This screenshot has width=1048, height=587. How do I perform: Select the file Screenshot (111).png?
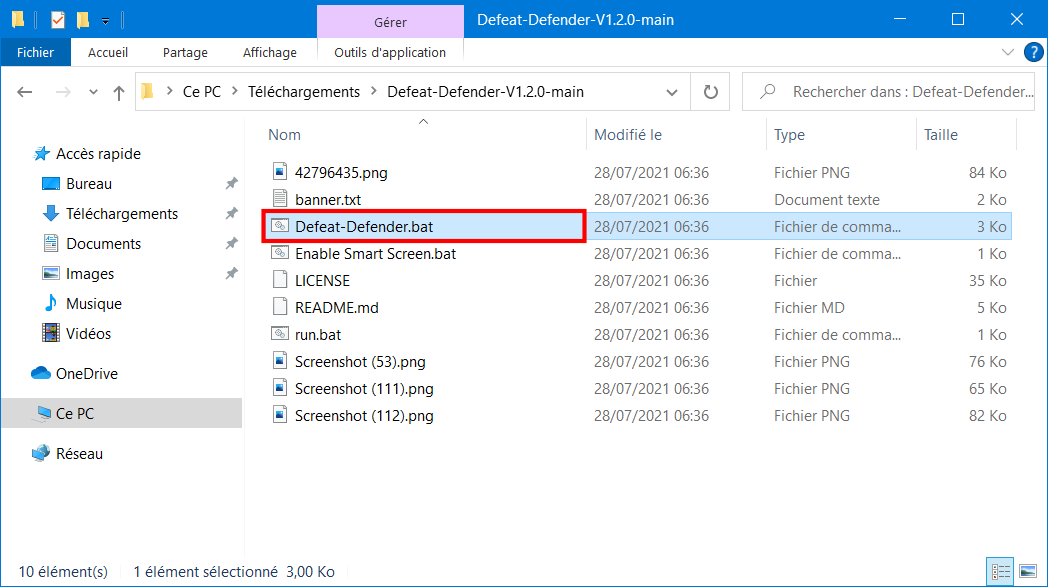pyautogui.click(x=364, y=388)
